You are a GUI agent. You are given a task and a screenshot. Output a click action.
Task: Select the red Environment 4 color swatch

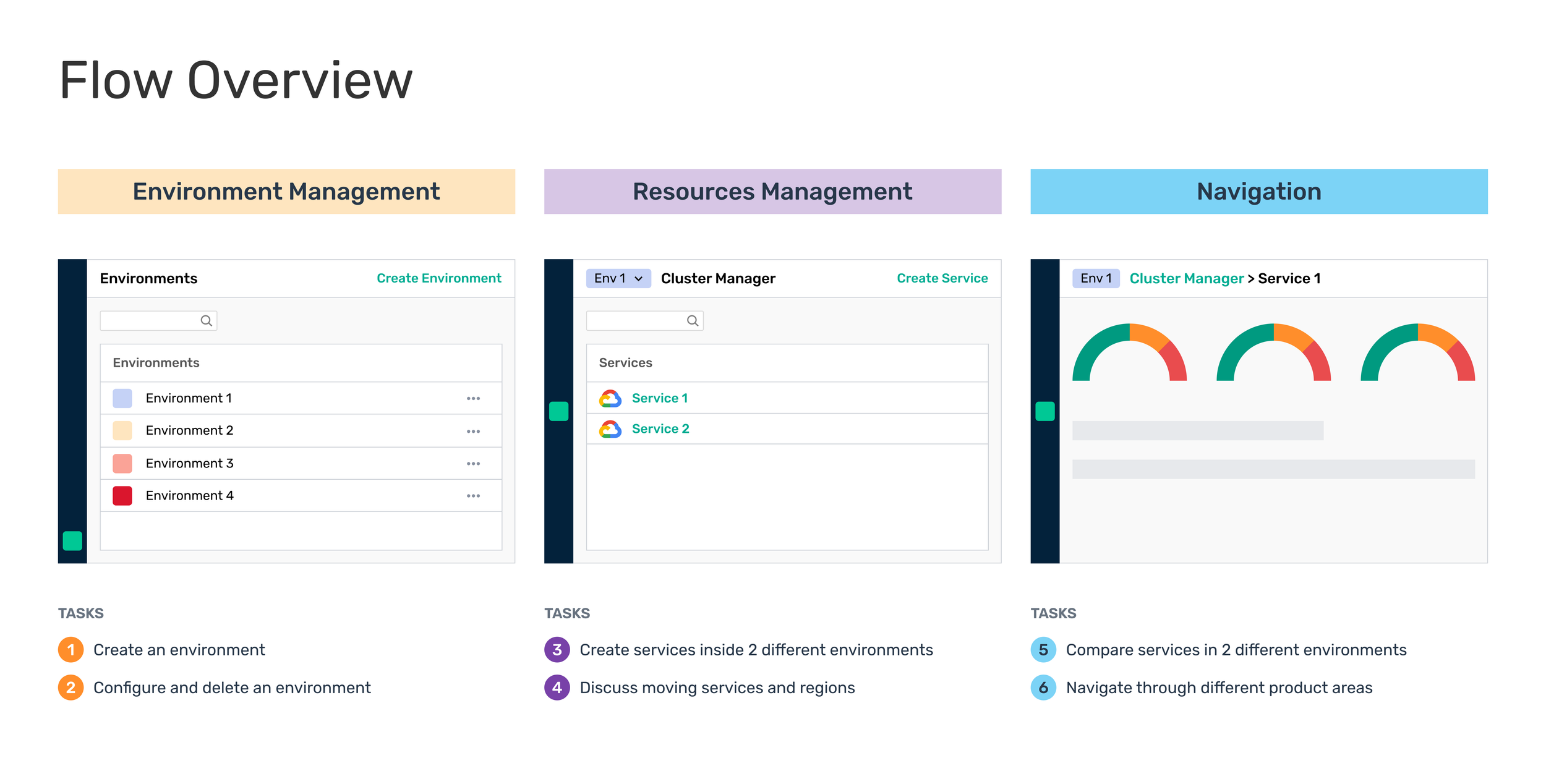[122, 496]
